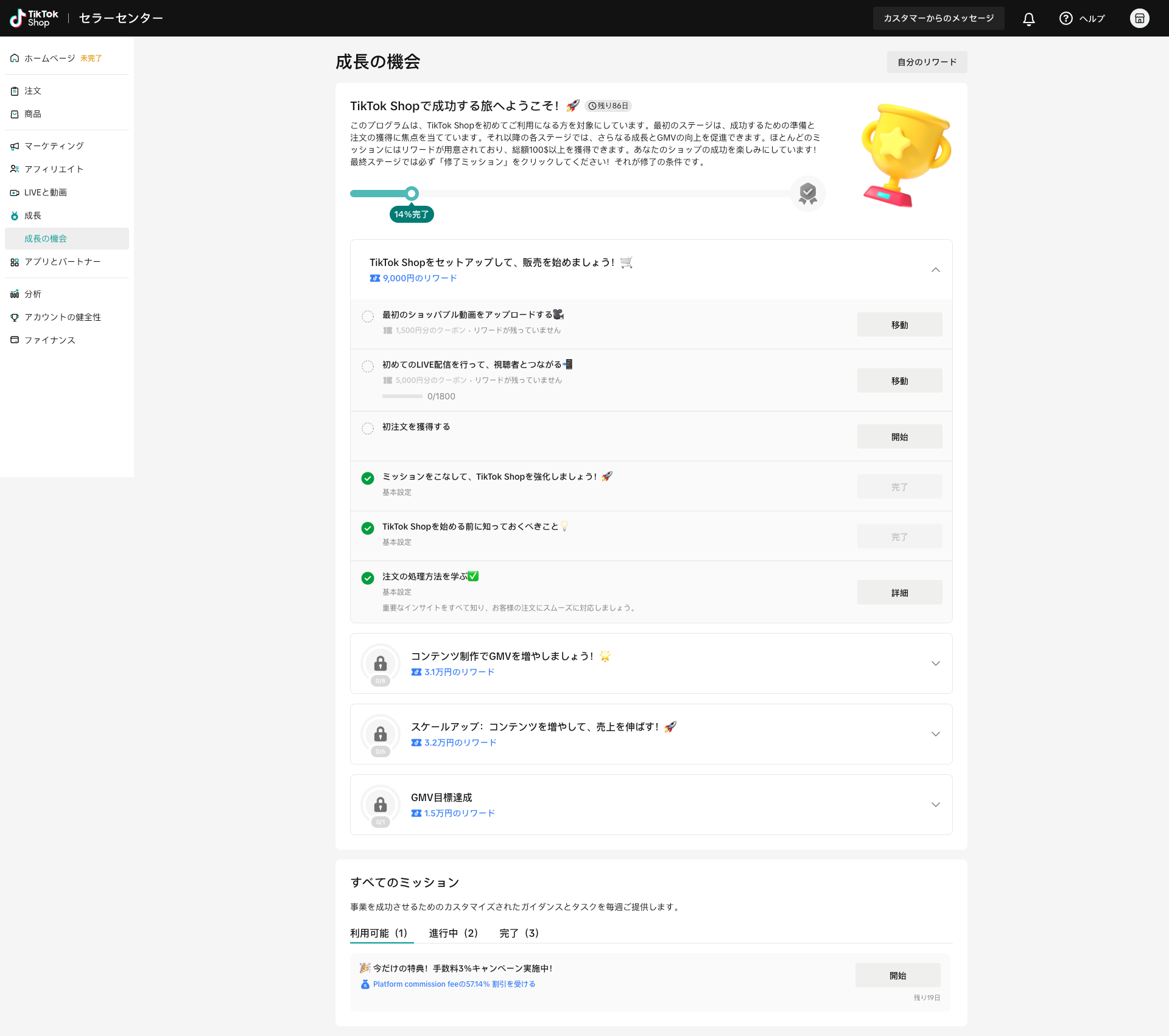The image size is (1169, 1036).
Task: Click the coupon icon beside 3.1万円のリワード
Action: pyautogui.click(x=416, y=672)
